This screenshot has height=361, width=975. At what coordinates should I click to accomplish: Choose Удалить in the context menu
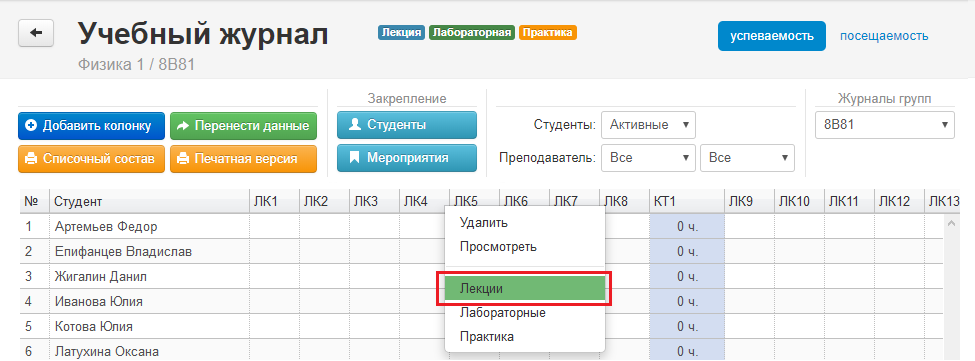pyautogui.click(x=525, y=222)
